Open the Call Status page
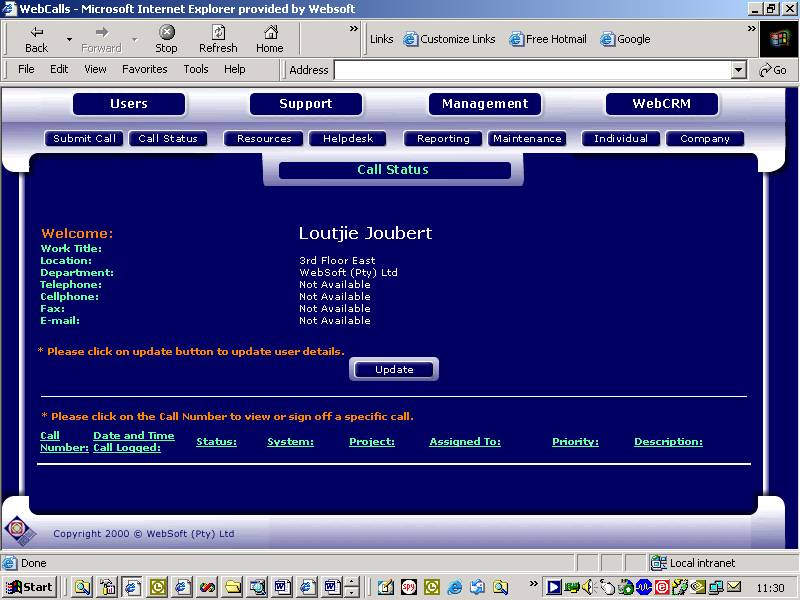800x600 pixels. click(168, 139)
